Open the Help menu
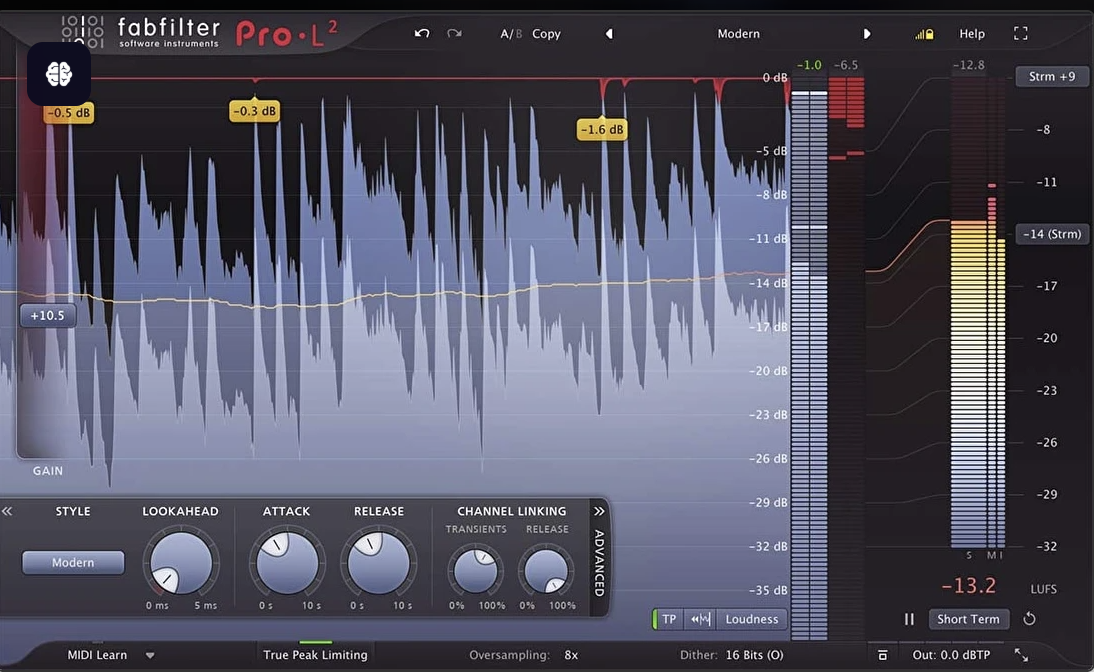Viewport: 1094px width, 672px height. (971, 33)
